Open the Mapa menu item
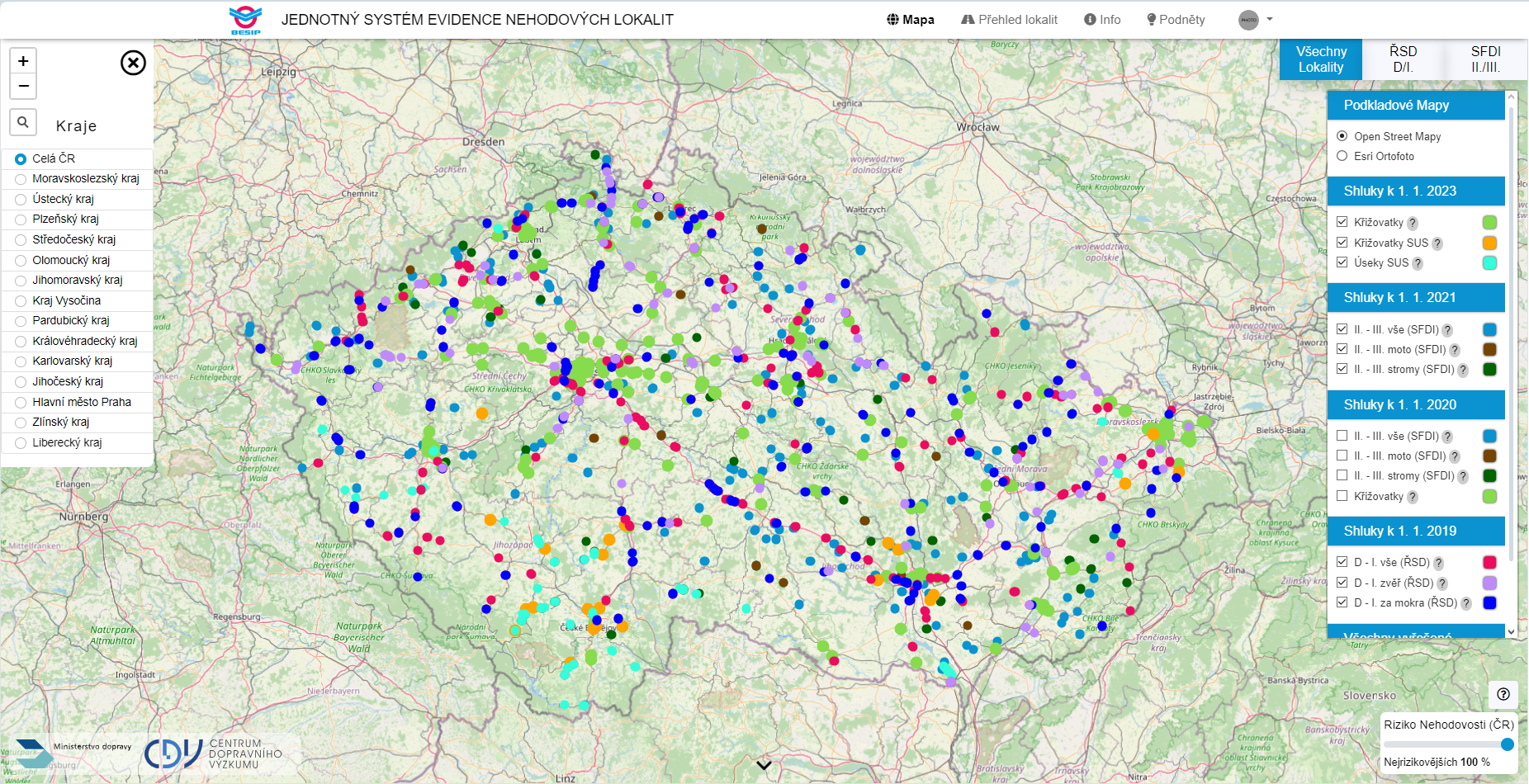Viewport: 1529px width, 784px height. [911, 20]
